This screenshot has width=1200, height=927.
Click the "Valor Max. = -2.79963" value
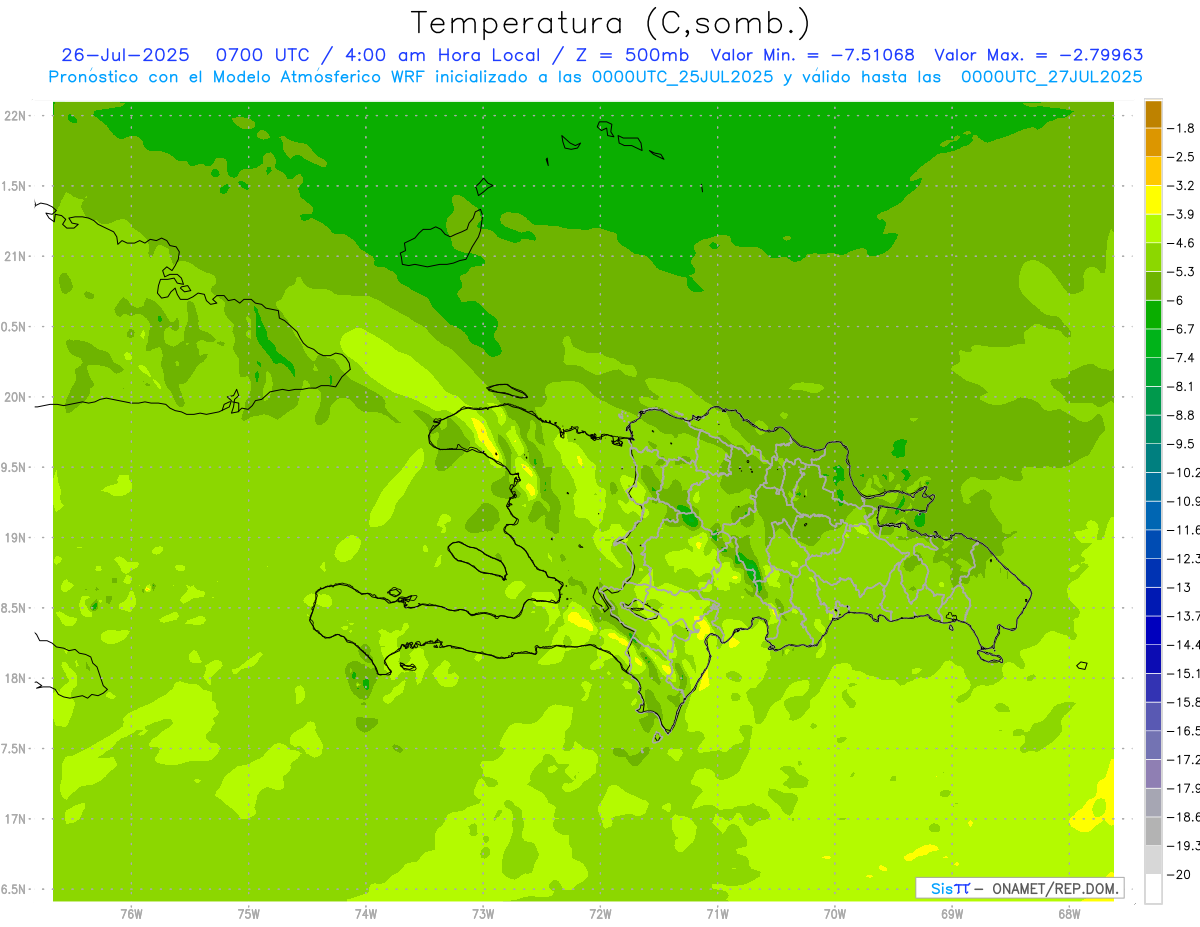coord(1039,55)
